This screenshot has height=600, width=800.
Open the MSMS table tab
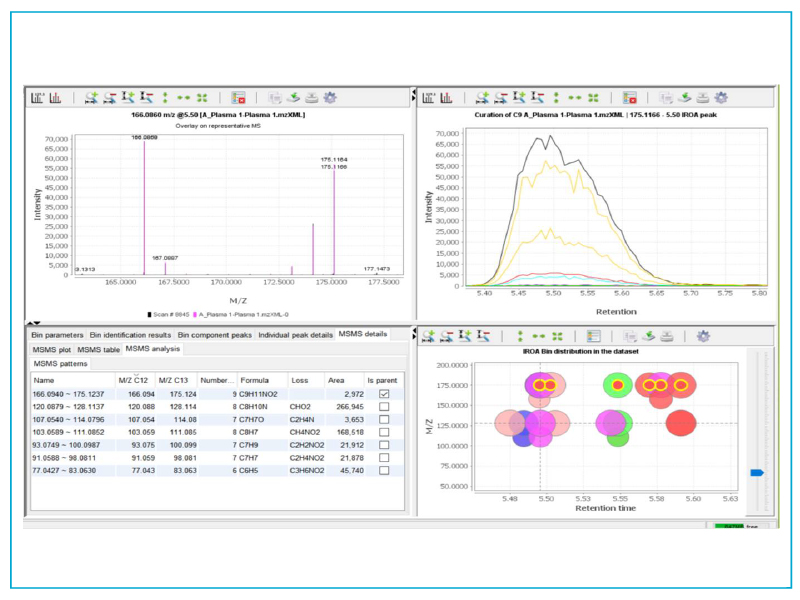point(99,349)
